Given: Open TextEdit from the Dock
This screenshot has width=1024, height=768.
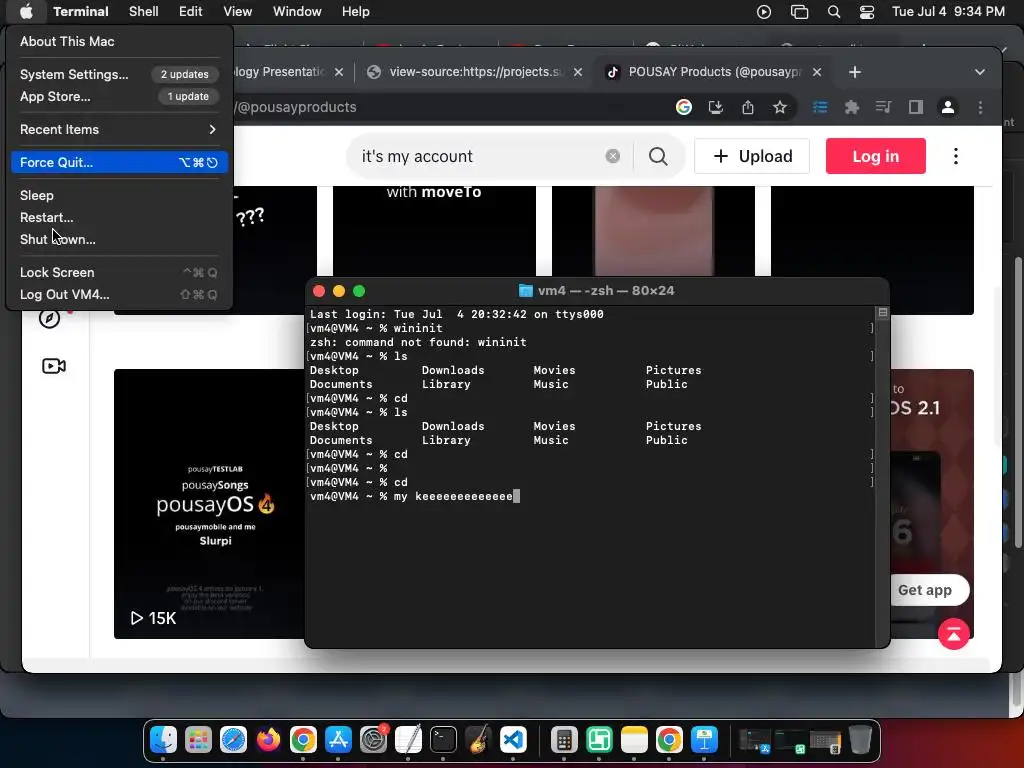Looking at the screenshot, I should coord(409,740).
